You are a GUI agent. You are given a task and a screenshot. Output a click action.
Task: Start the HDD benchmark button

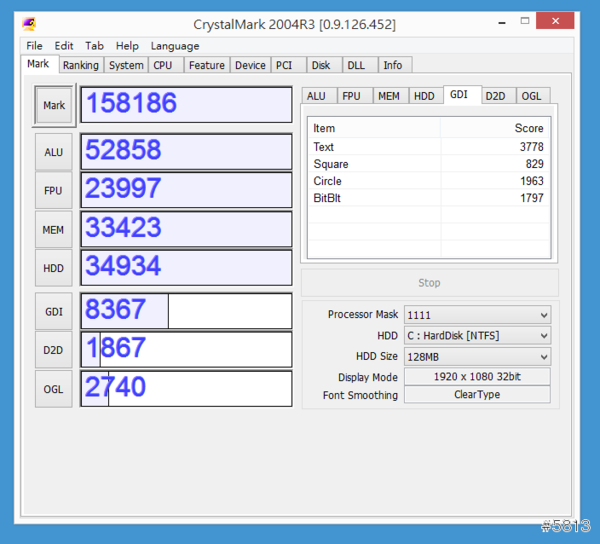[54, 268]
